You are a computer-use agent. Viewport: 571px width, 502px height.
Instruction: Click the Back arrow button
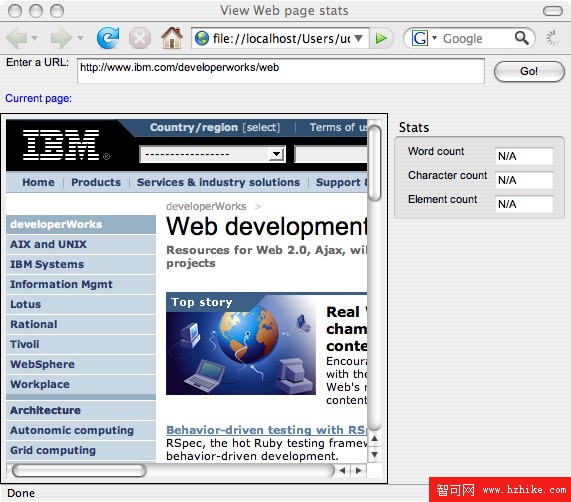(16, 38)
